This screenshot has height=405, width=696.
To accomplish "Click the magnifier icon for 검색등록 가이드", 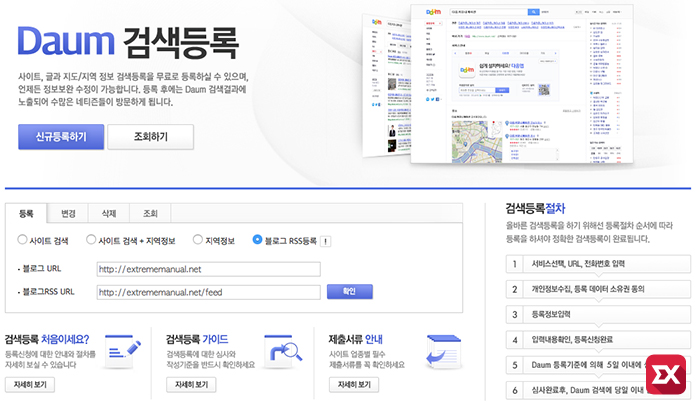I will (284, 352).
